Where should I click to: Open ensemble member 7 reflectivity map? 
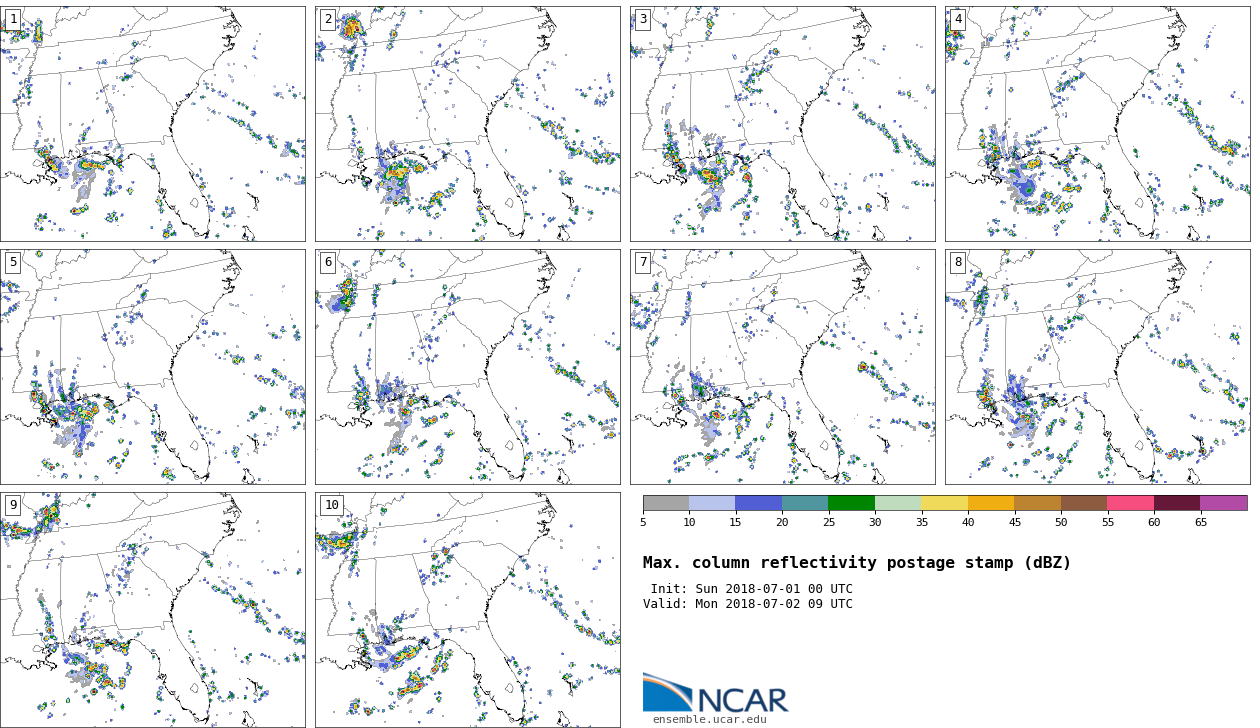click(x=783, y=367)
